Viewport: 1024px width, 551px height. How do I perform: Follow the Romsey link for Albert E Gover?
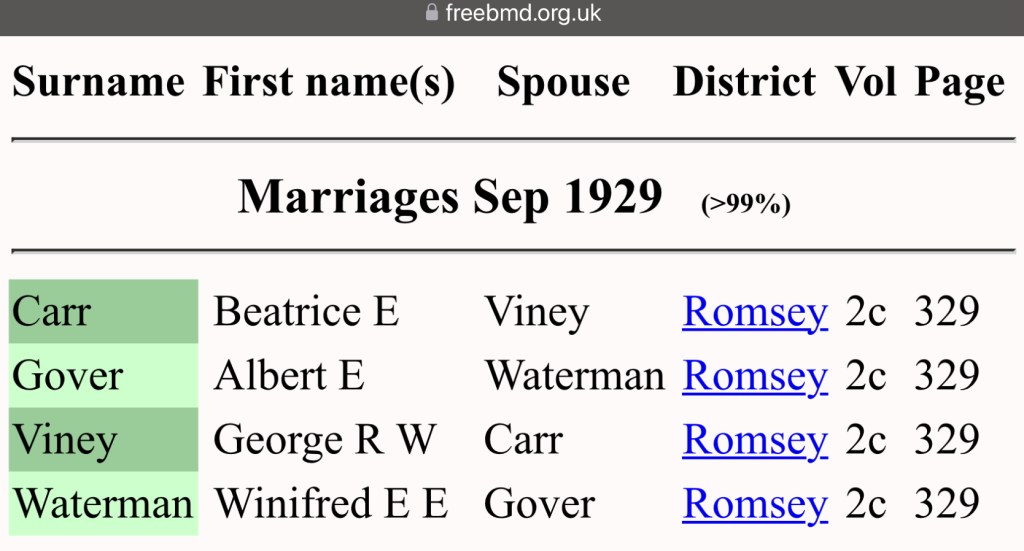pyautogui.click(x=755, y=376)
